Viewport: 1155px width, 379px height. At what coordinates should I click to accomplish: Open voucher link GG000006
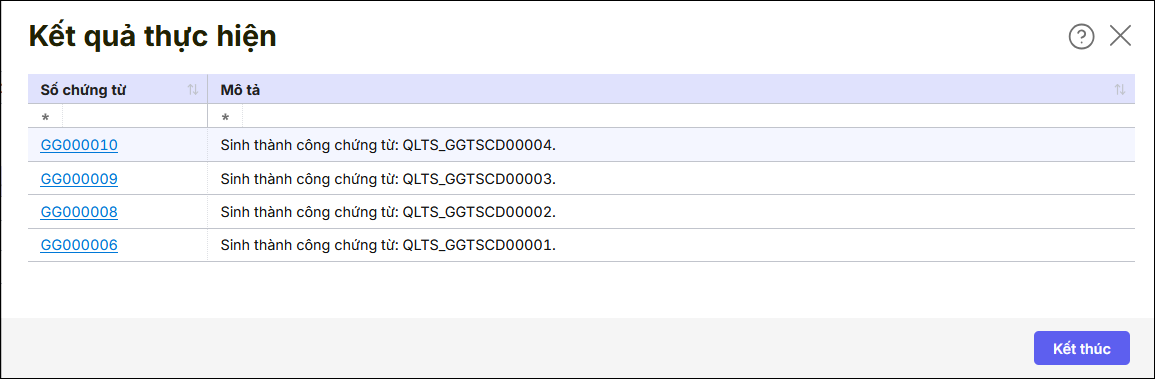tap(80, 245)
